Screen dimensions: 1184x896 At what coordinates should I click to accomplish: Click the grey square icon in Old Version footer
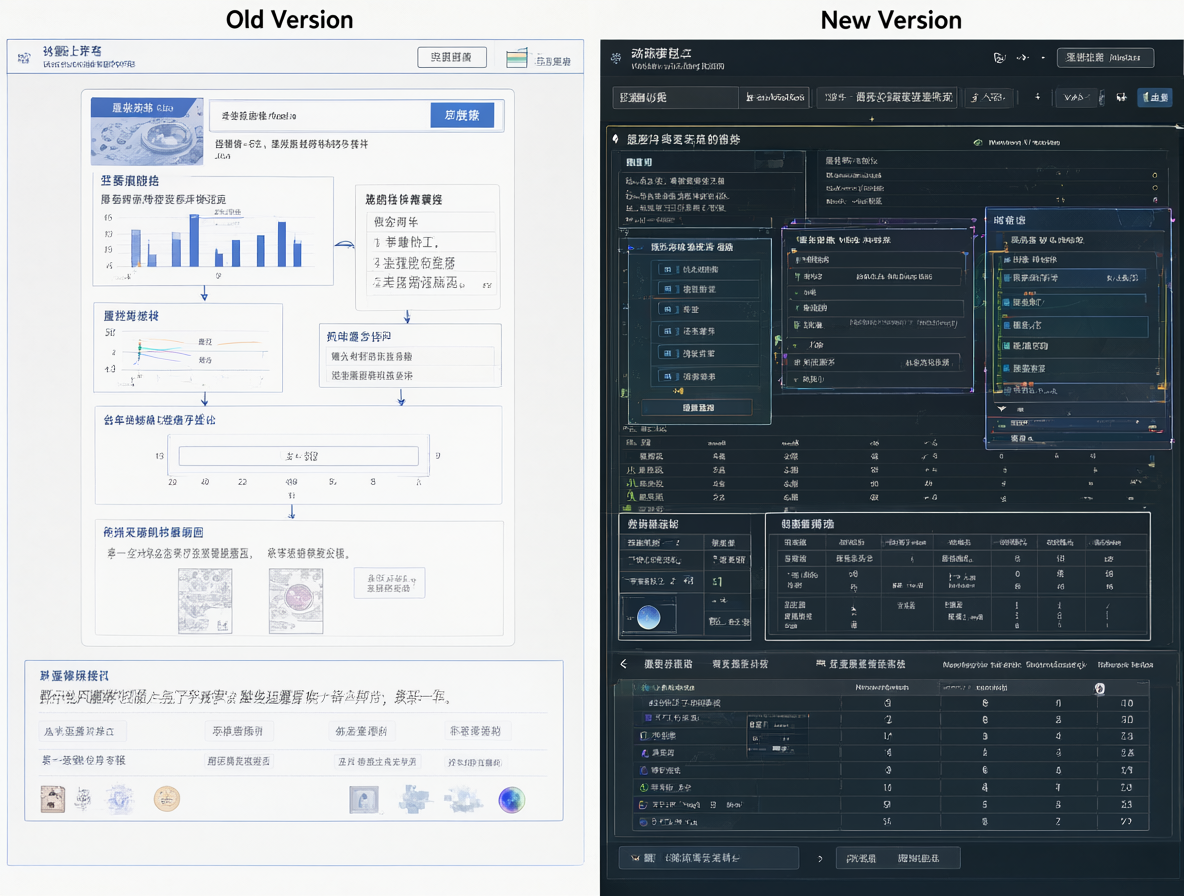pos(364,799)
